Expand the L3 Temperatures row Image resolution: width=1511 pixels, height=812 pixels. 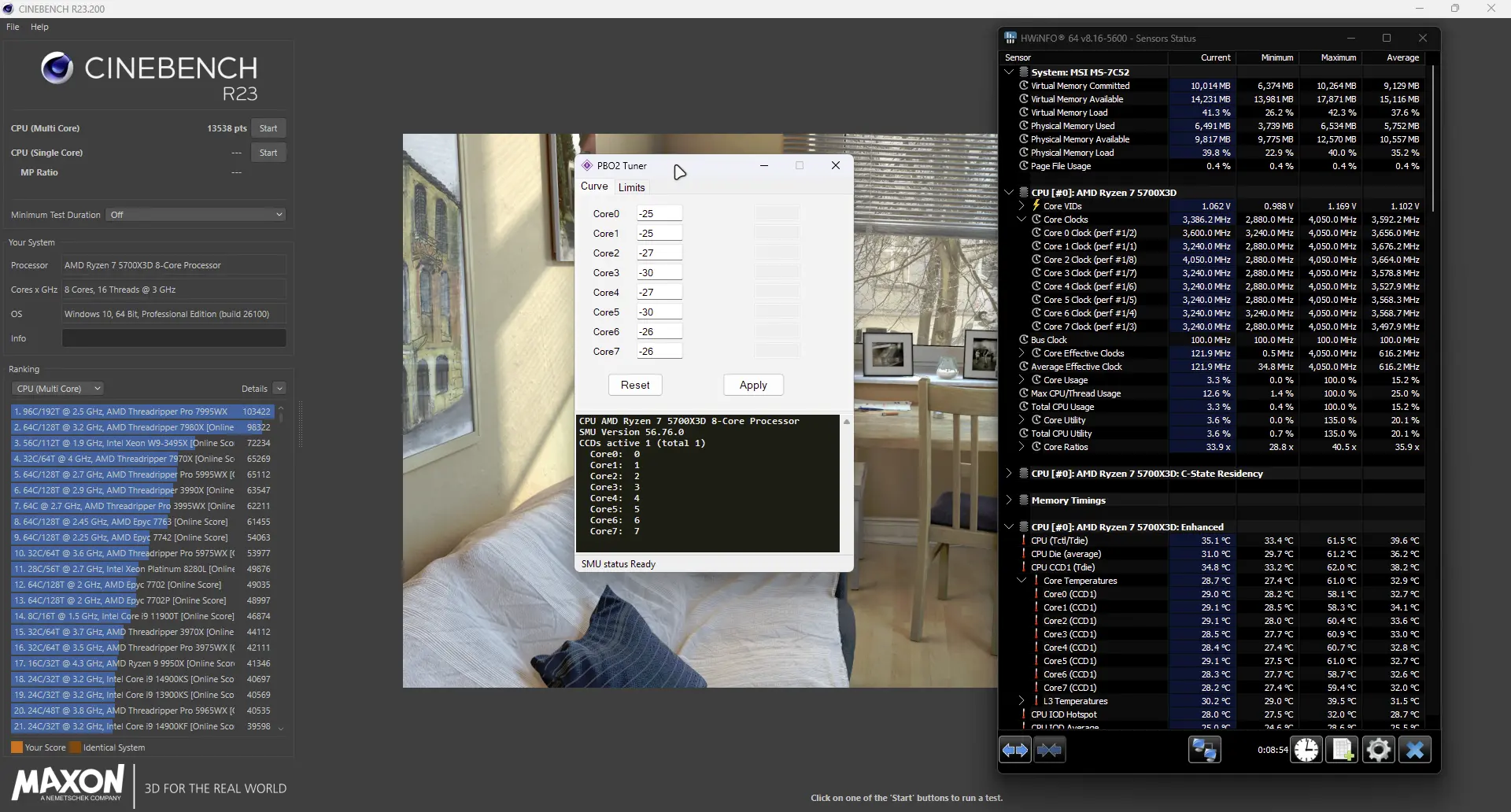pyautogui.click(x=1021, y=701)
